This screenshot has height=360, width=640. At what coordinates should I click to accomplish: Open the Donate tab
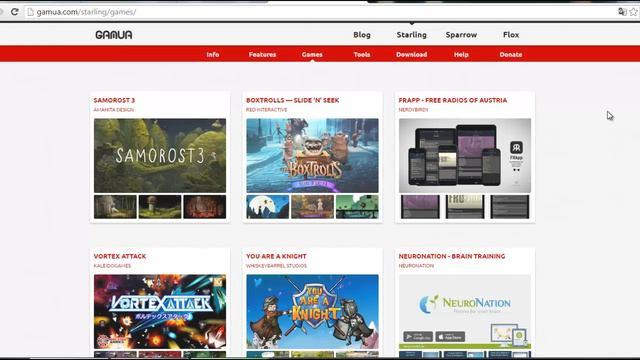511,54
